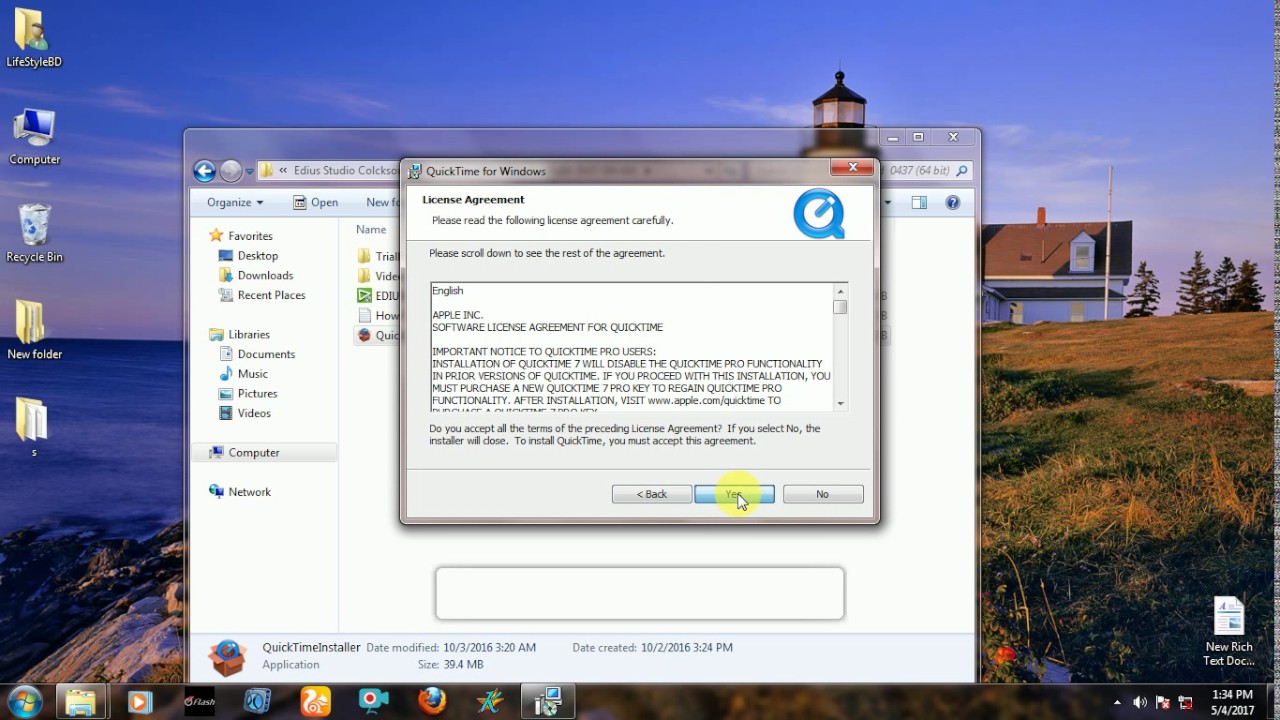
Task: Click the installer taskbar icon
Action: point(548,701)
